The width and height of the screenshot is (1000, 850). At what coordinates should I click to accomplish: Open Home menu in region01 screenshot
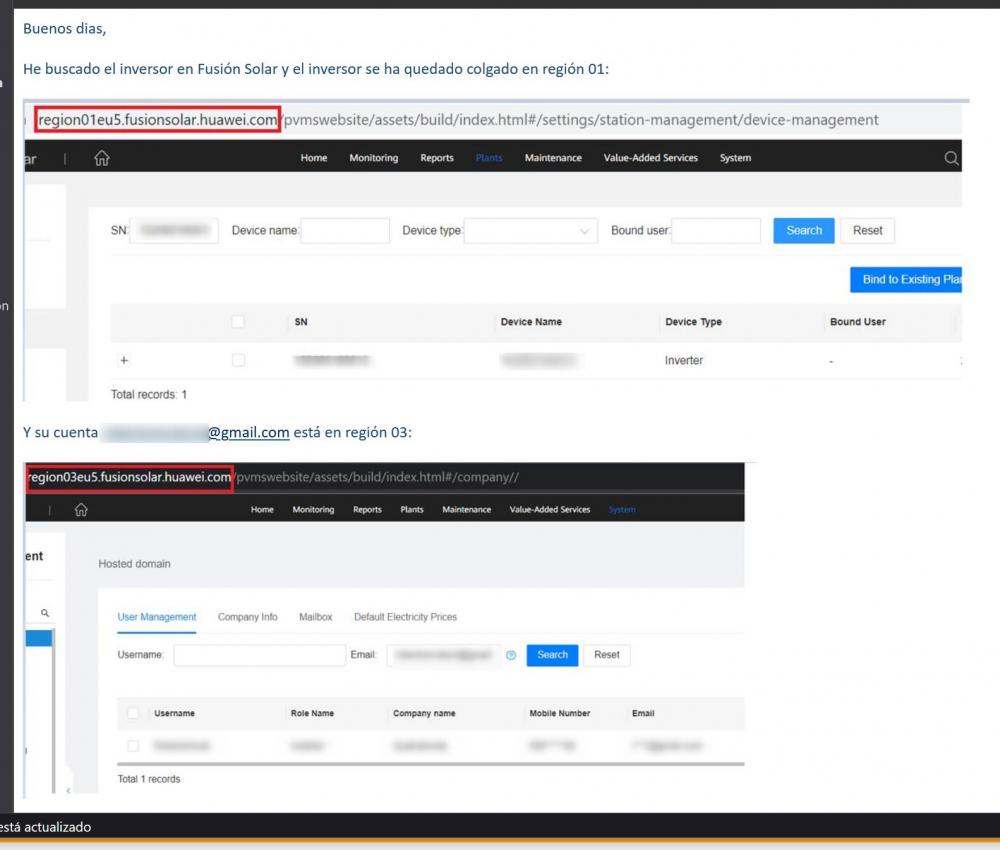314,158
